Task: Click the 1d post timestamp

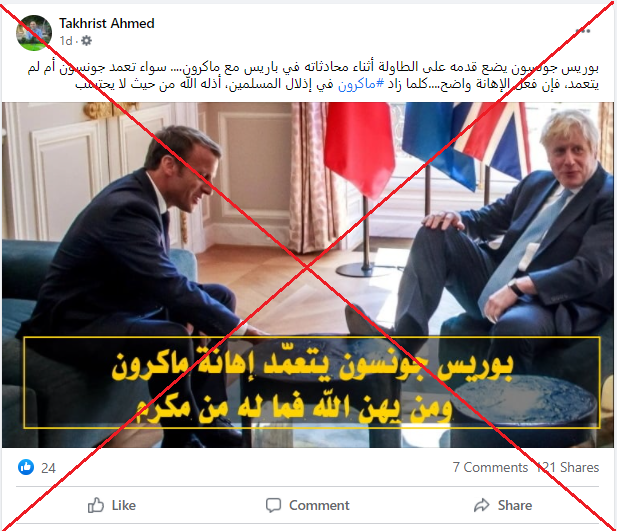Action: tap(66, 41)
